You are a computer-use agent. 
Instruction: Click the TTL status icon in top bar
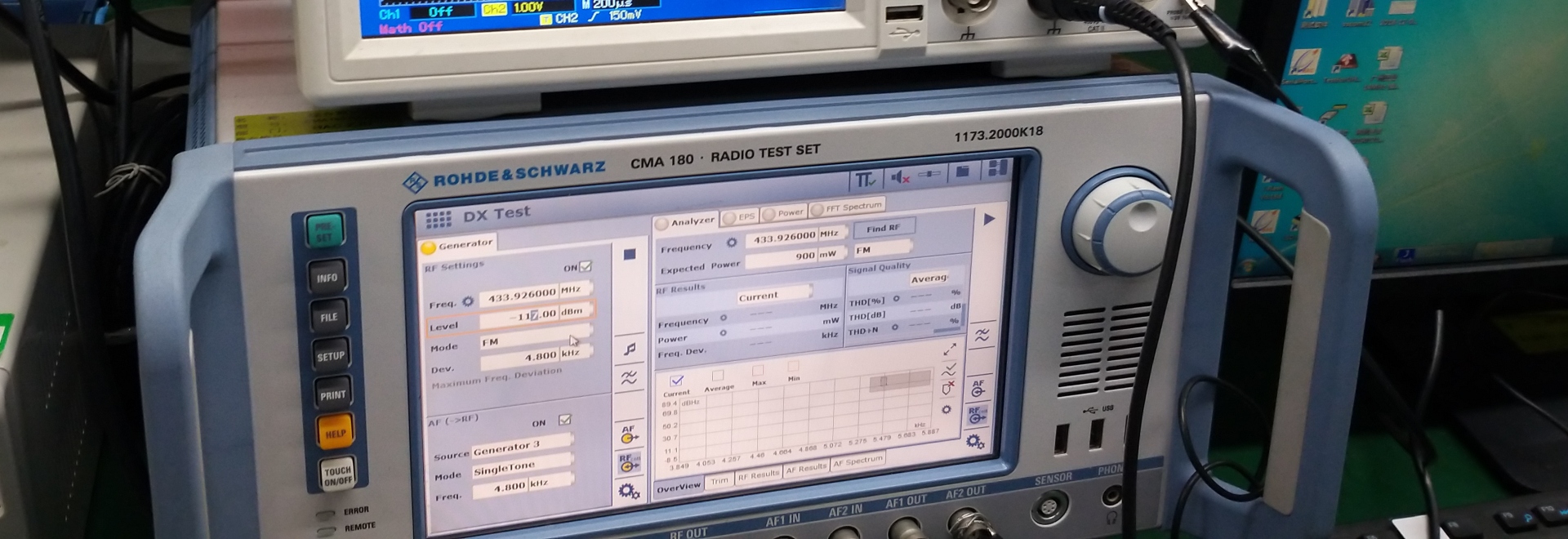865,179
